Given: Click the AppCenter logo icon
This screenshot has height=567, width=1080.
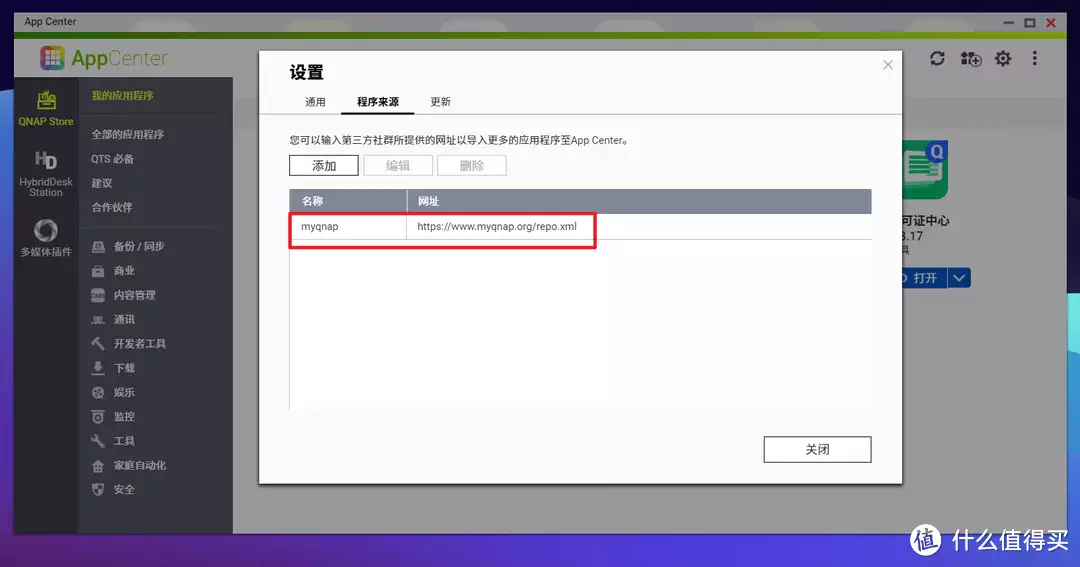Looking at the screenshot, I should click(x=52, y=58).
